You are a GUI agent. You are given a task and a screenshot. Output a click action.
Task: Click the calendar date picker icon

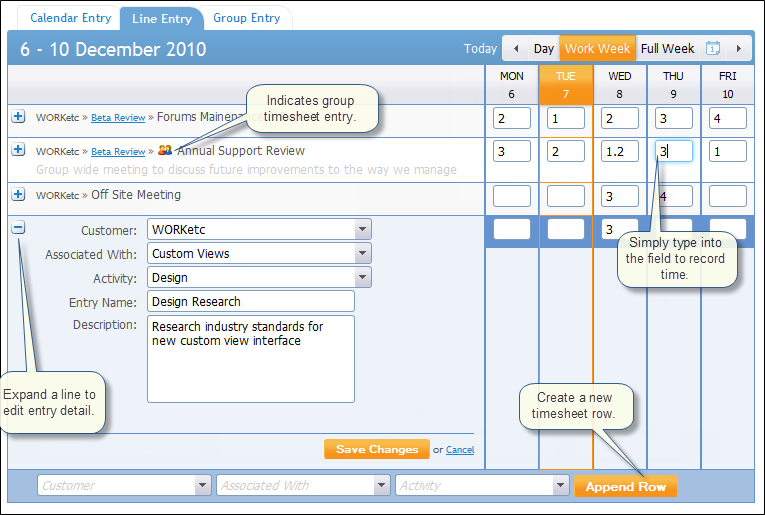click(713, 48)
